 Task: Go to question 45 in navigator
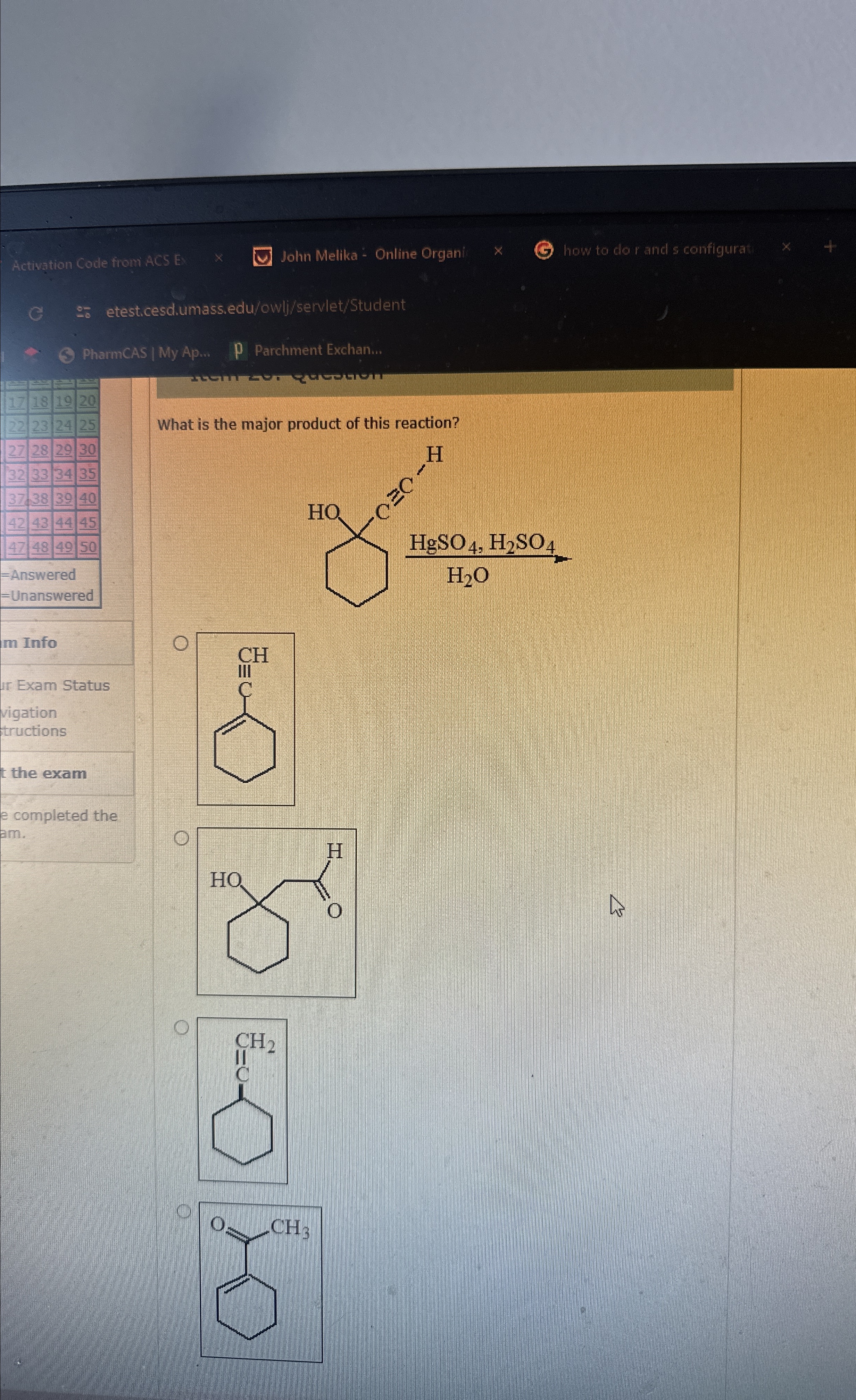(88, 523)
